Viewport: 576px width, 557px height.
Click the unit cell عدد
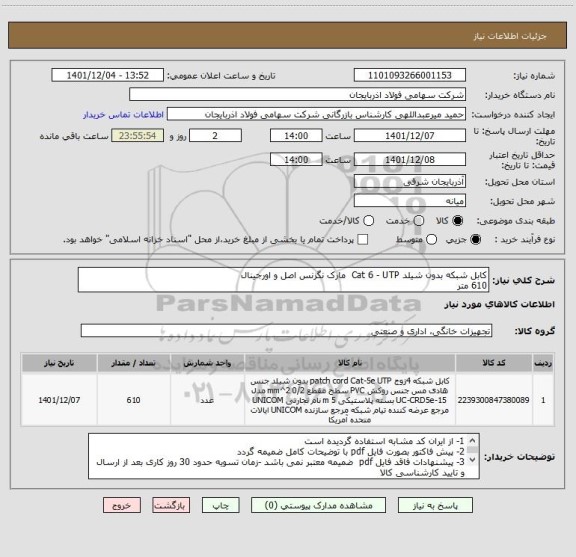[208, 400]
